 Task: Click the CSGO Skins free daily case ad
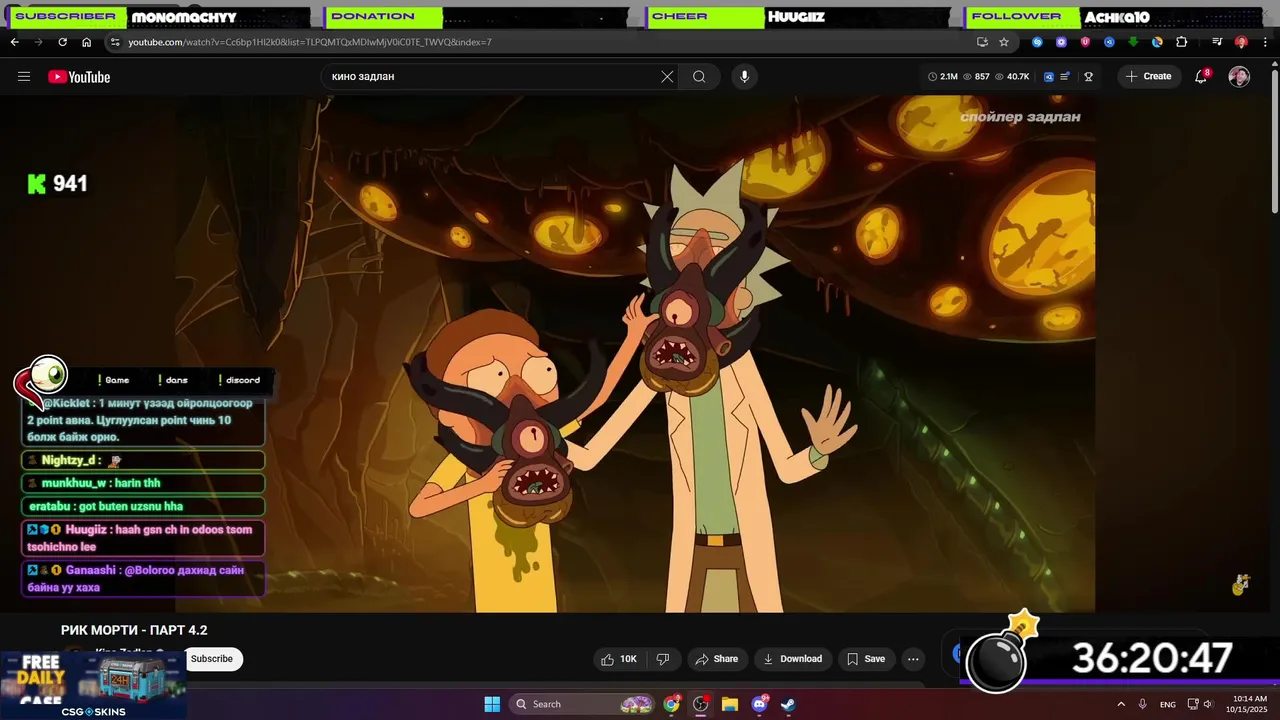93,685
